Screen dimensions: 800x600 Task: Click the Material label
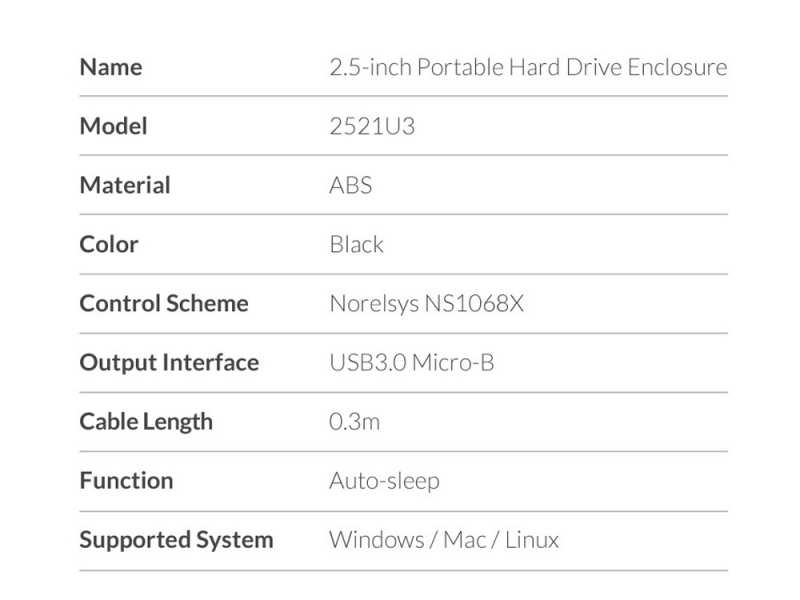coord(125,185)
